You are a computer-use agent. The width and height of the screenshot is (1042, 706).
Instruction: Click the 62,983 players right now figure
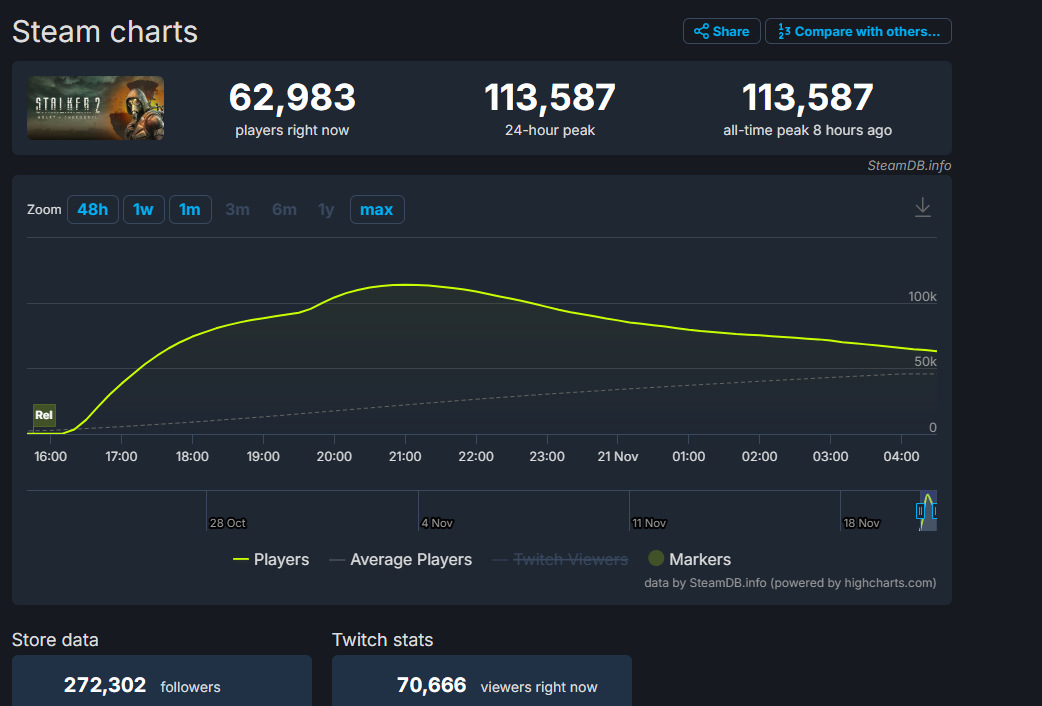point(292,97)
